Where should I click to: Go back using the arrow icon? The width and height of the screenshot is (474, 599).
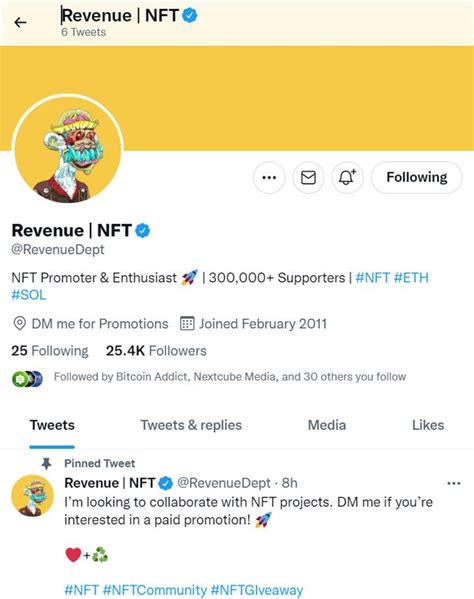pyautogui.click(x=20, y=23)
